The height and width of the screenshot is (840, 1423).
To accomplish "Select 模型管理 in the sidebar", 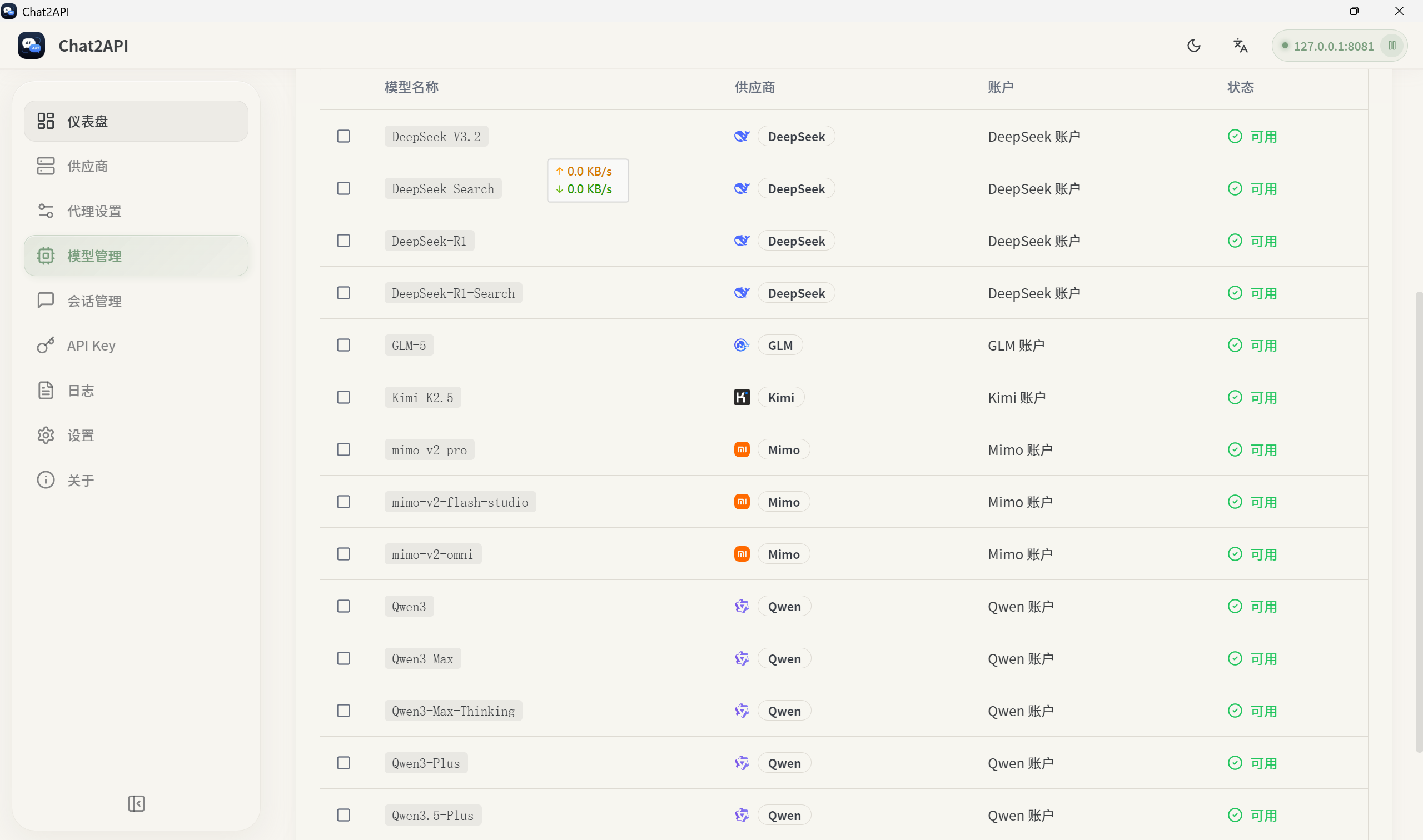I will (x=136, y=256).
